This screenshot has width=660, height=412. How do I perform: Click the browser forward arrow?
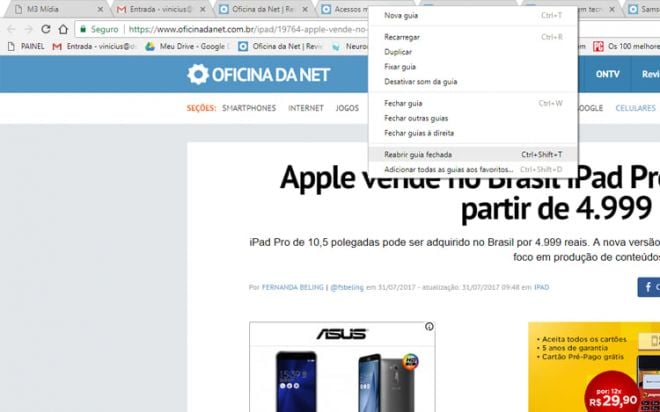[x=28, y=29]
